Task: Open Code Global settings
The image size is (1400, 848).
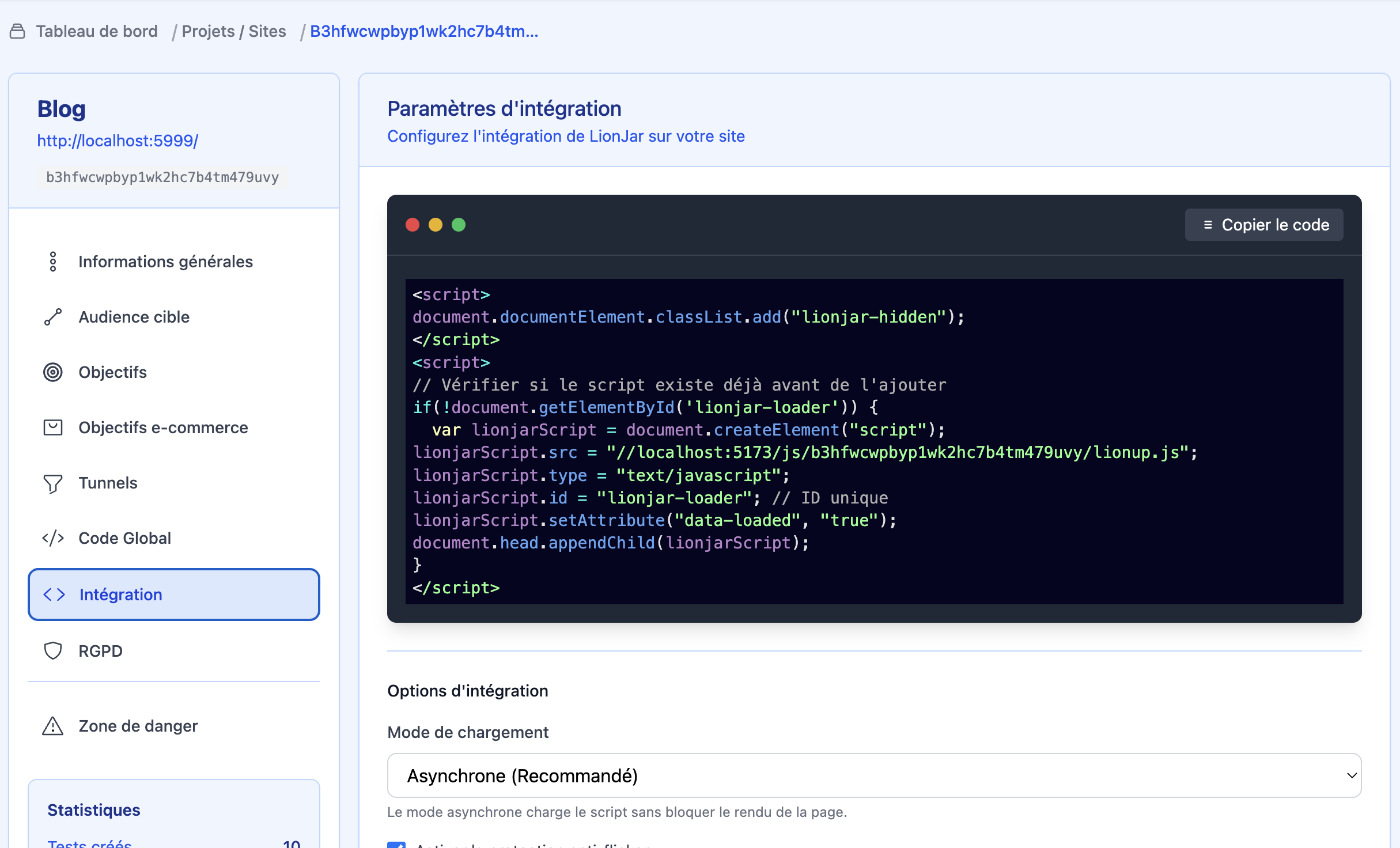Action: [x=174, y=538]
